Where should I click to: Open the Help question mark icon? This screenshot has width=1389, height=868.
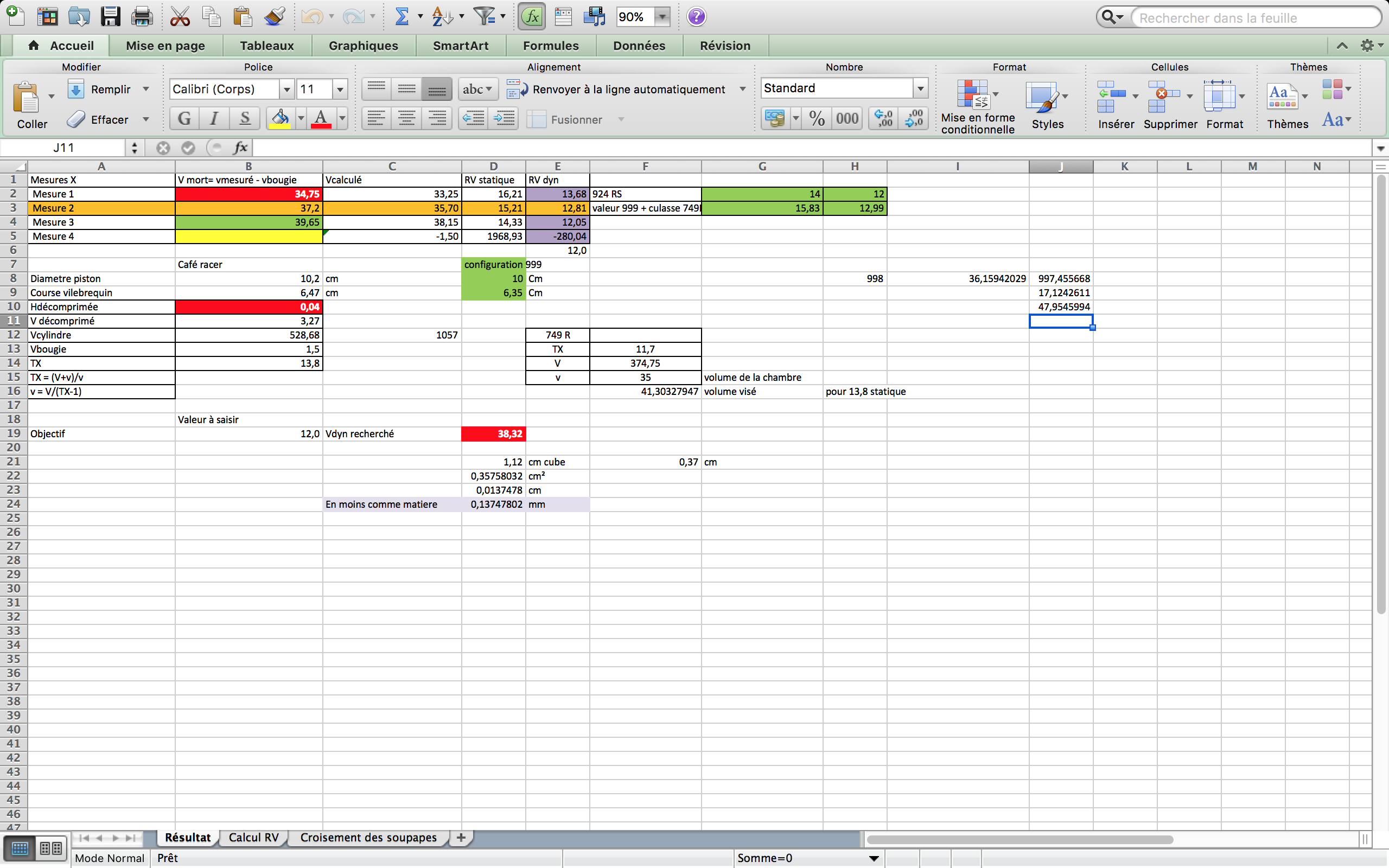[x=696, y=17]
